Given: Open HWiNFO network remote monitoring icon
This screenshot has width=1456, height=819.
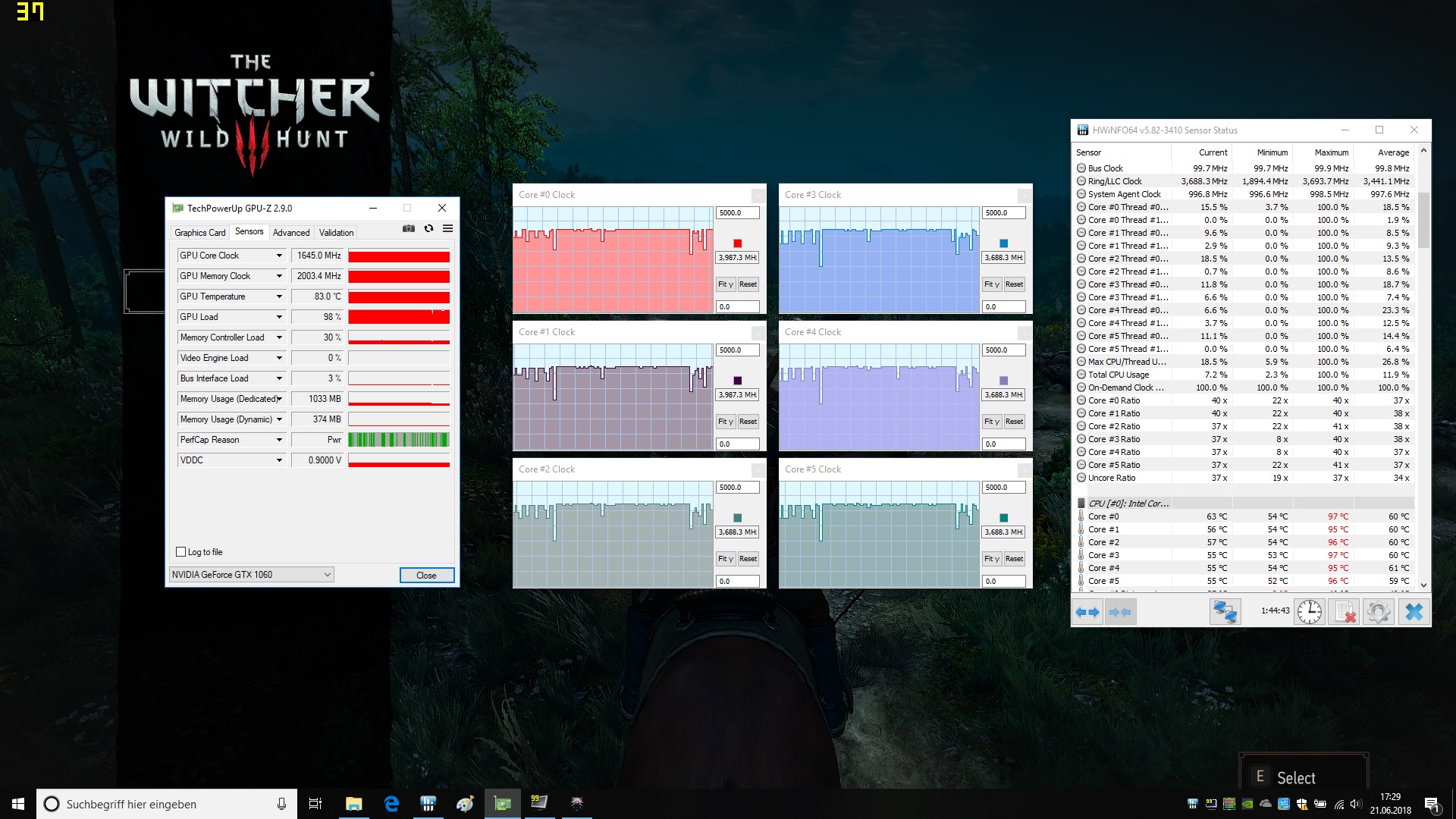Looking at the screenshot, I should [1225, 612].
